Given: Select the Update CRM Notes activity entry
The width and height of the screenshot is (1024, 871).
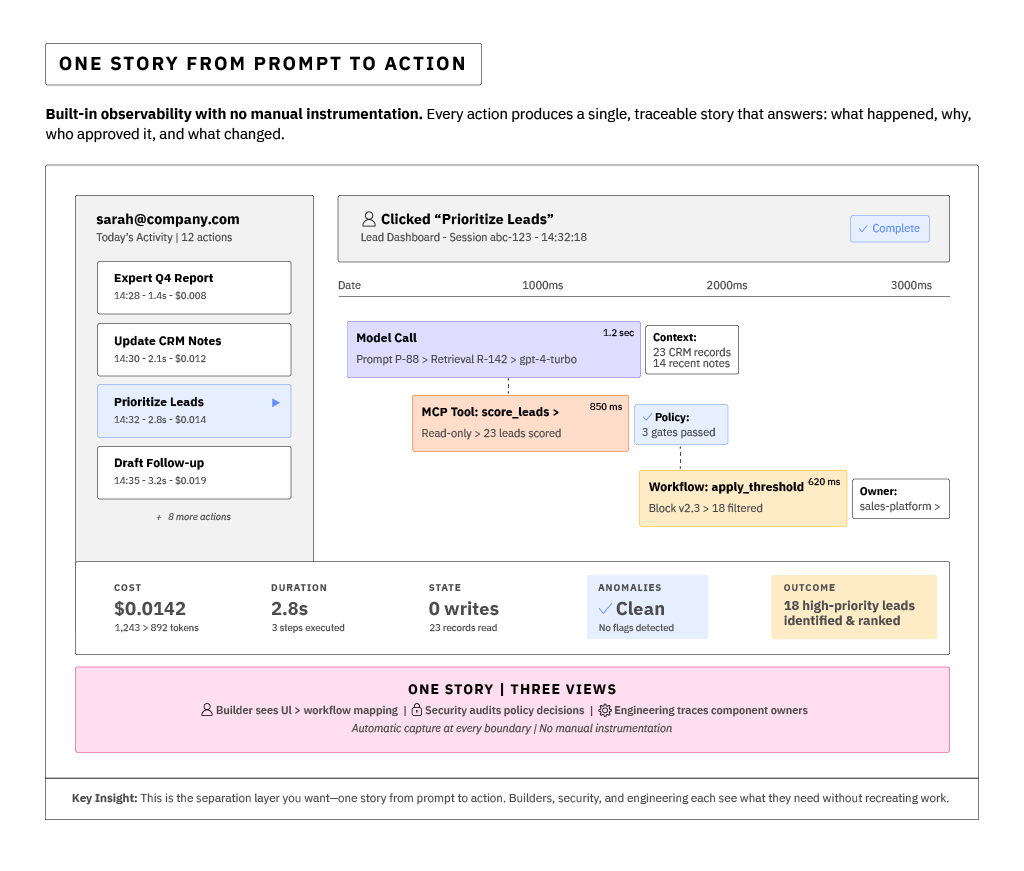Looking at the screenshot, I should click(193, 349).
